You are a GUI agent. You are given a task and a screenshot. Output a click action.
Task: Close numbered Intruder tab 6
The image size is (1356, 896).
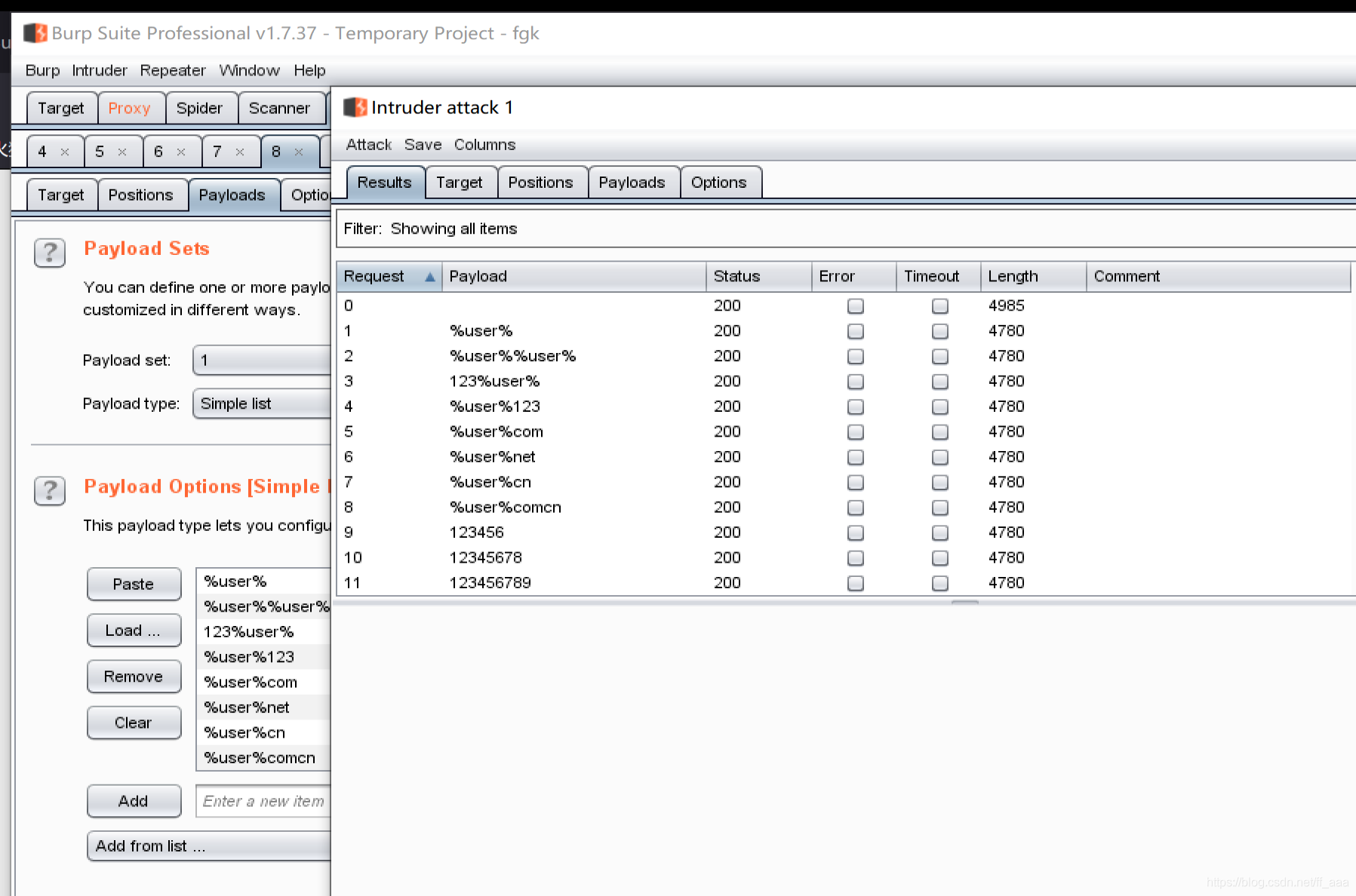(181, 152)
